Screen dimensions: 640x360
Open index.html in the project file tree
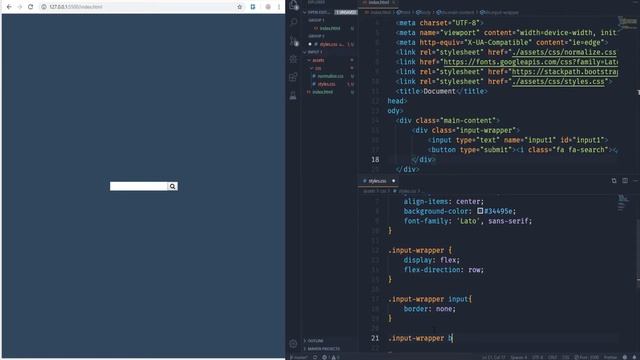322,92
